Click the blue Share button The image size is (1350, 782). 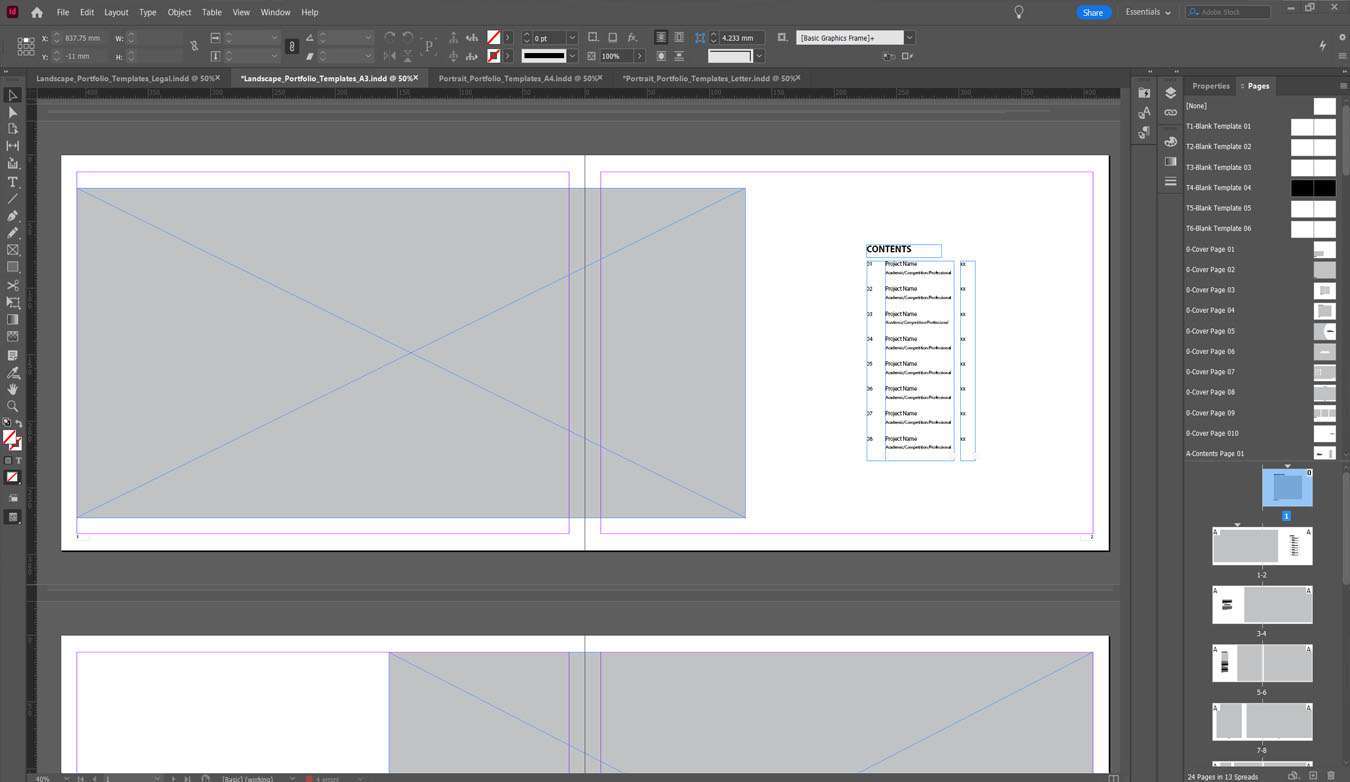pos(1093,12)
